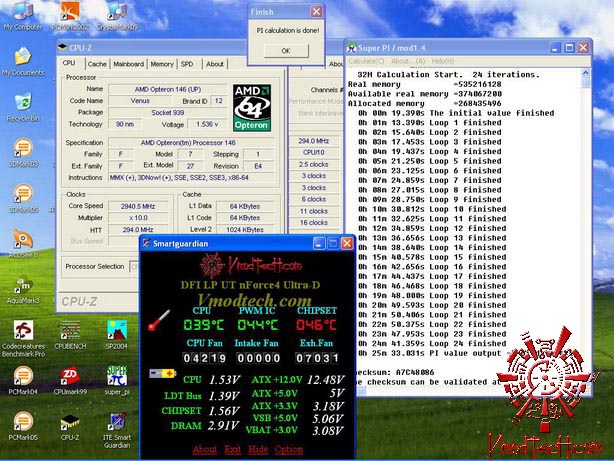The height and width of the screenshot is (461, 614).
Task: Click the battery voltage icon in Smartguardian
Action: click(163, 373)
